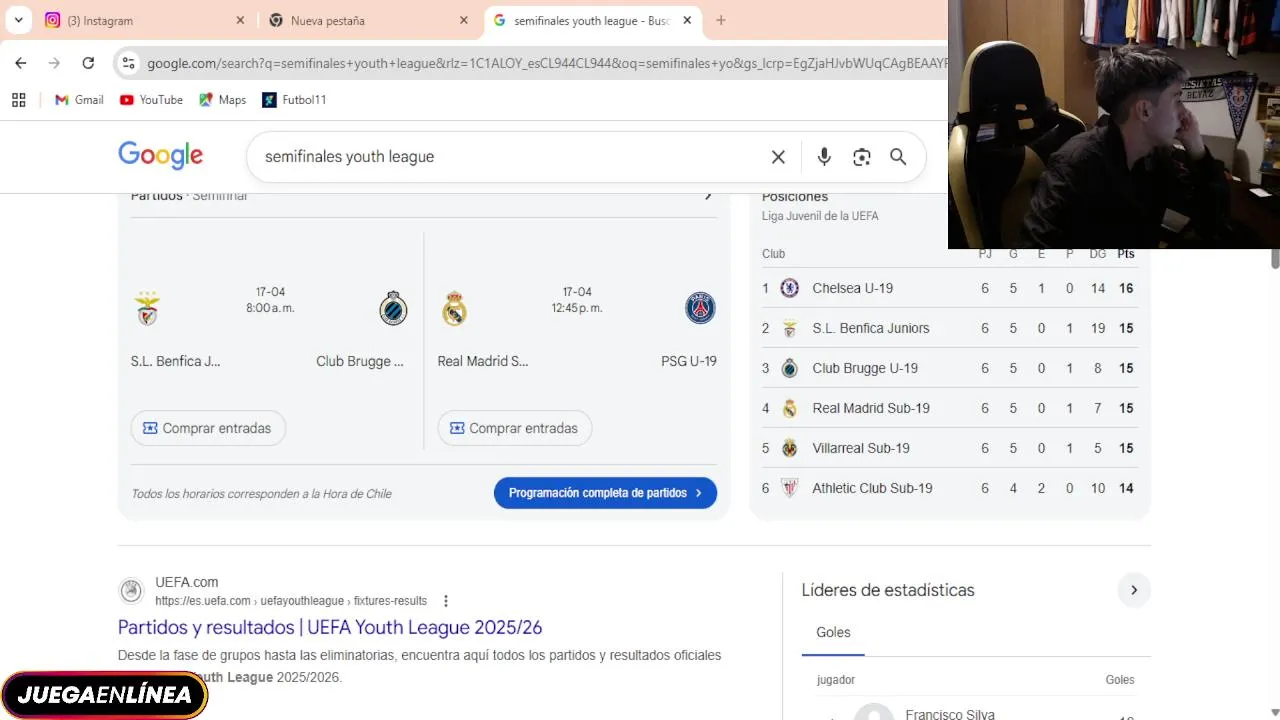The image size is (1280, 720).
Task: Start voice search with microphone
Action: (824, 157)
